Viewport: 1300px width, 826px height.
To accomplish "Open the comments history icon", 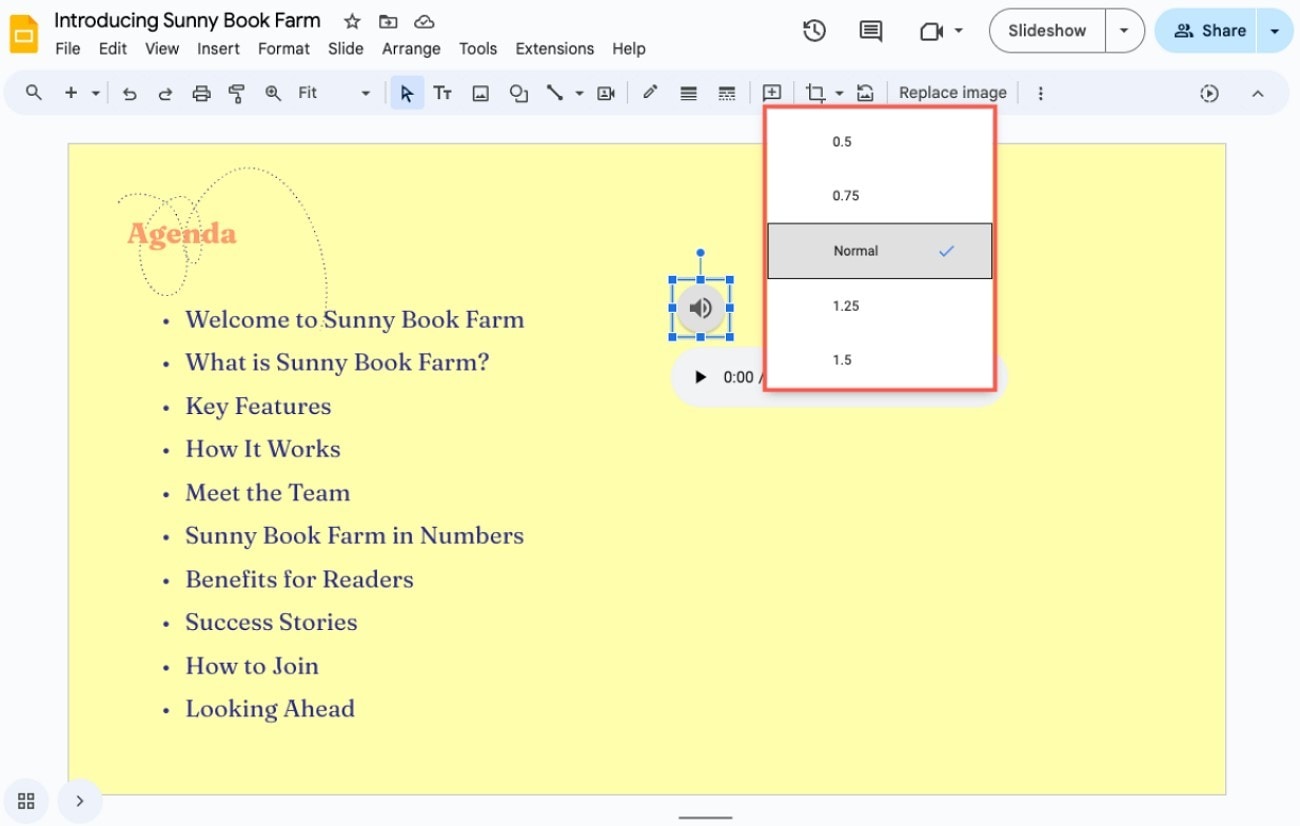I will [871, 31].
